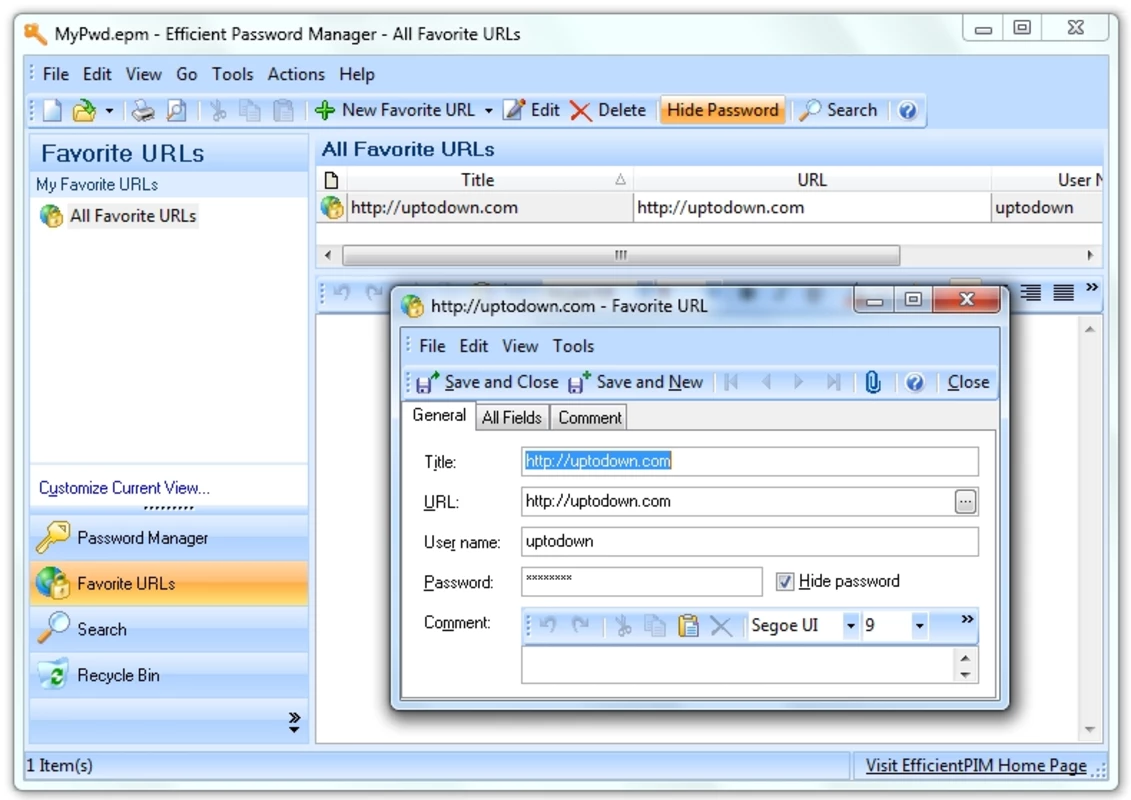
Task: Open the File menu in main window
Action: [56, 74]
